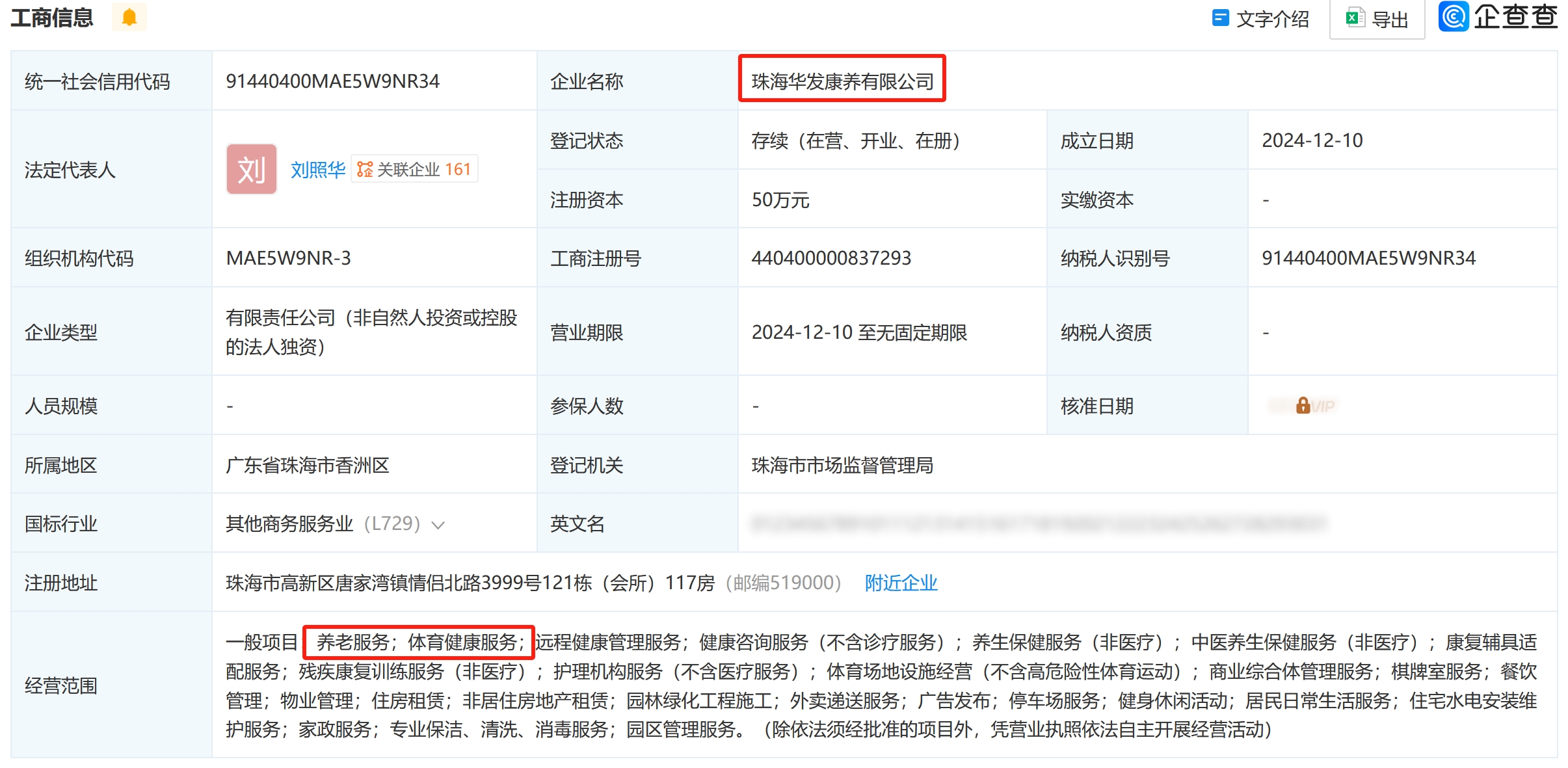Click the 法定代表人 label cell
Image resolution: width=1568 pixels, height=768 pixels.
[111, 169]
